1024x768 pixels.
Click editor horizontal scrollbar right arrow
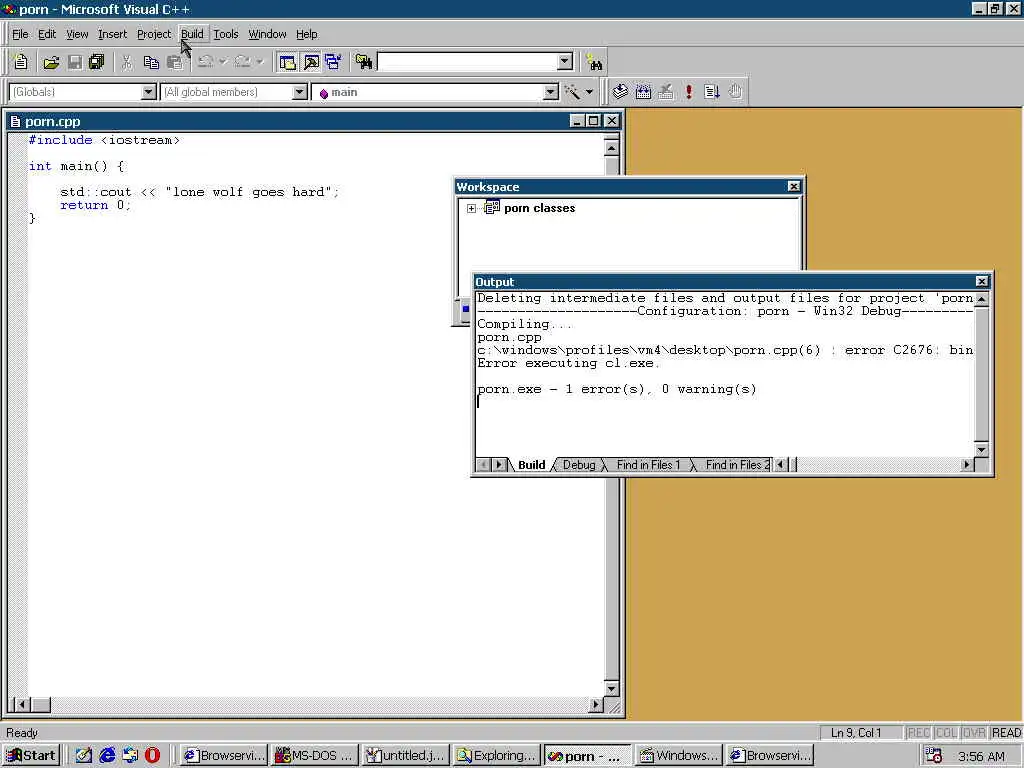(x=595, y=705)
